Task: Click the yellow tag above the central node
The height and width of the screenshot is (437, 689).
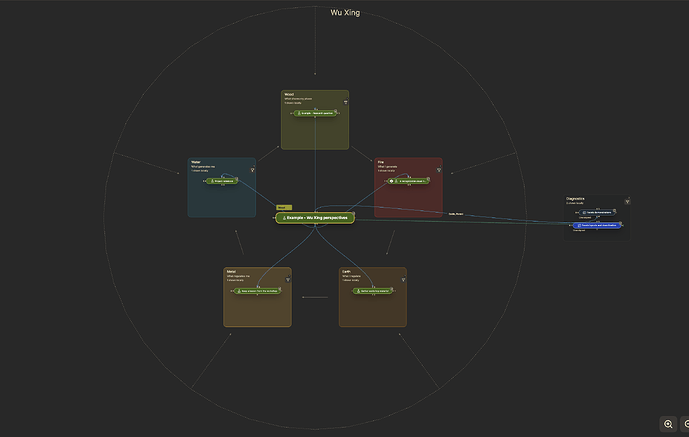Action: (284, 207)
